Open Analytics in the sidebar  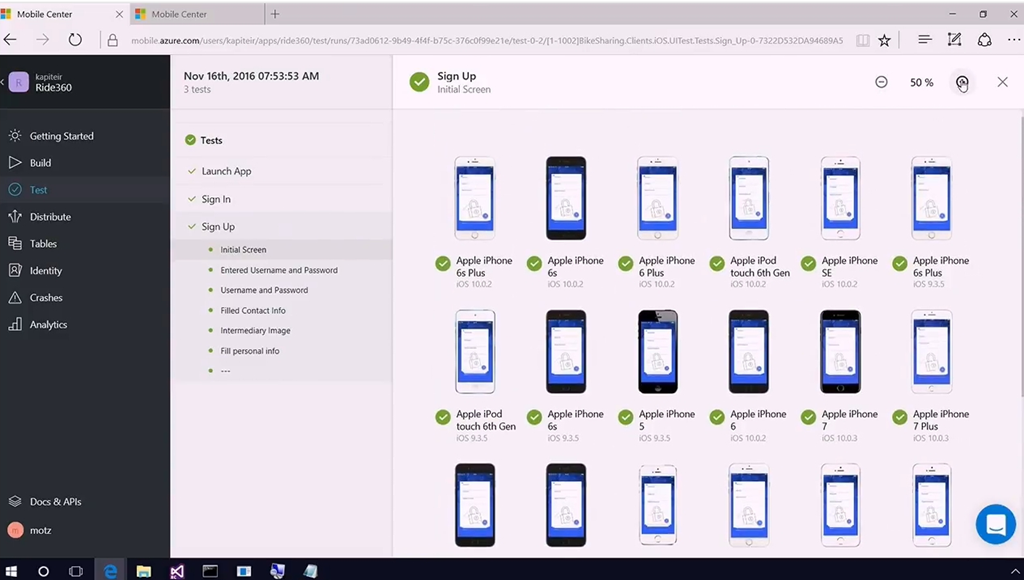tap(48, 325)
